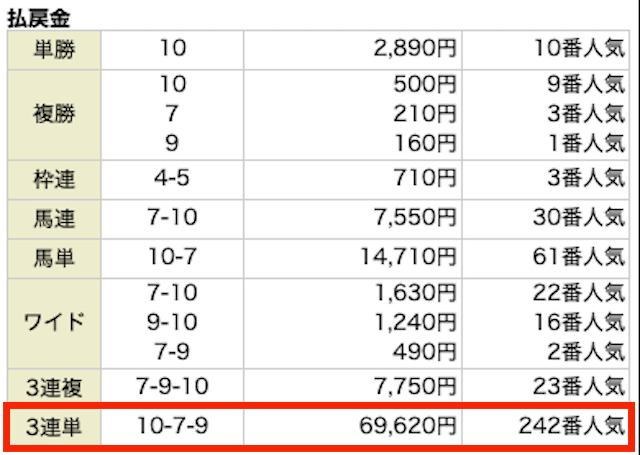Click the 2,890円 payout amount

click(x=414, y=49)
